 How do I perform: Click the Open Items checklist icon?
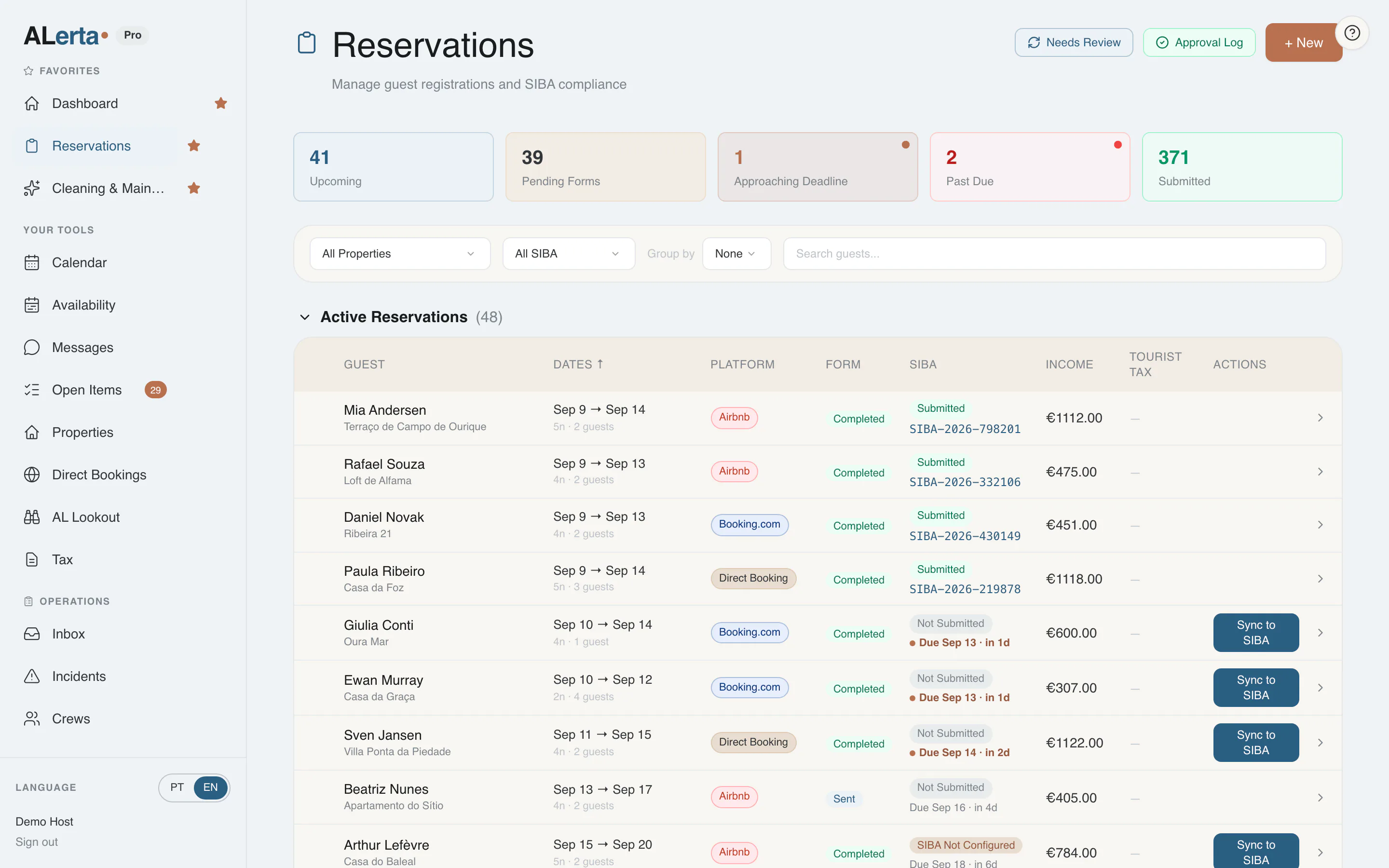(32, 390)
